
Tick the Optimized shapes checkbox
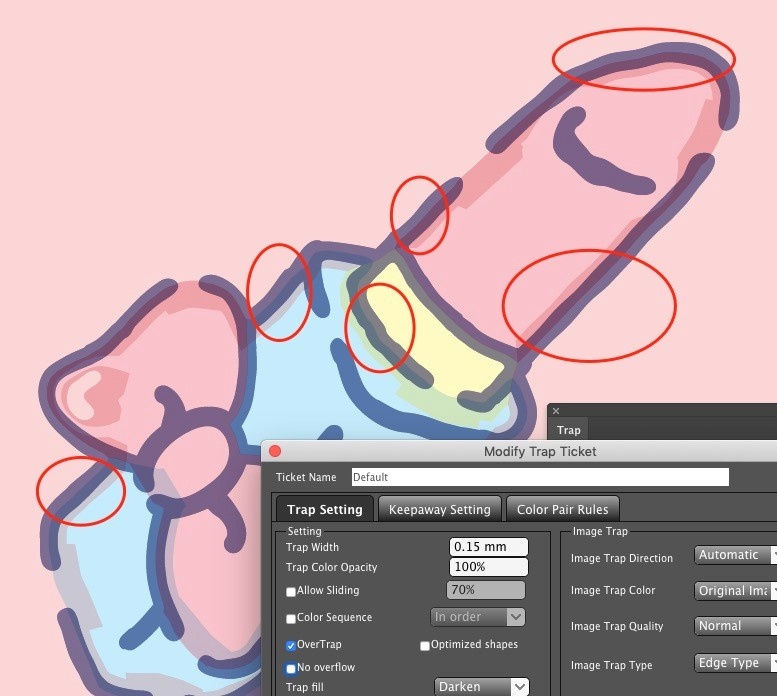(425, 646)
